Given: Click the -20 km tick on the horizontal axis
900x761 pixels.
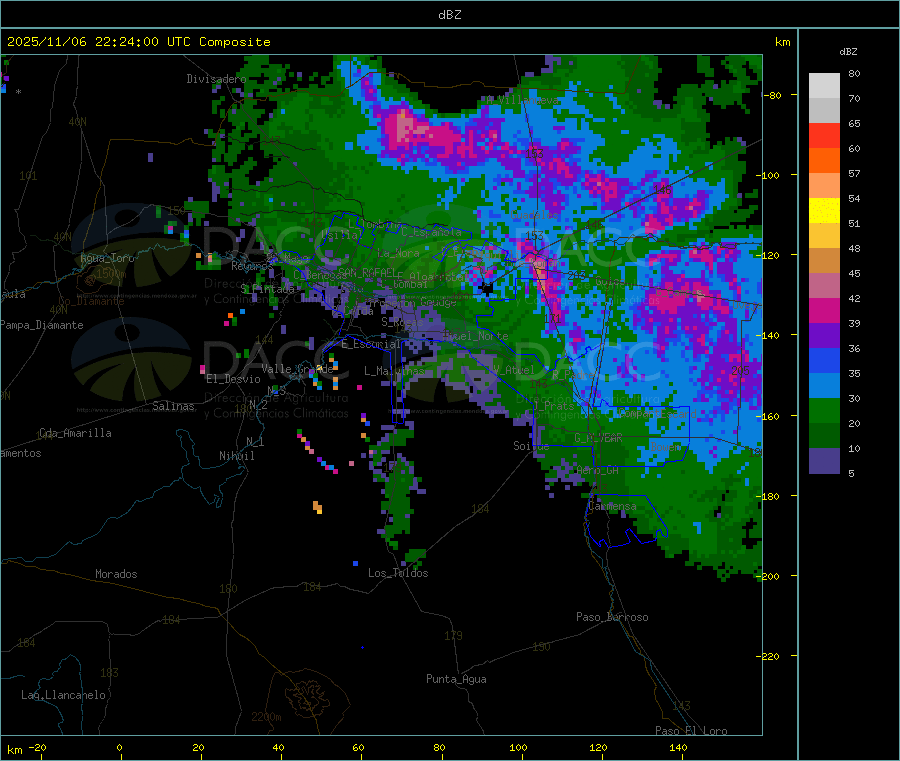Looking at the screenshot, I should click(x=38, y=748).
